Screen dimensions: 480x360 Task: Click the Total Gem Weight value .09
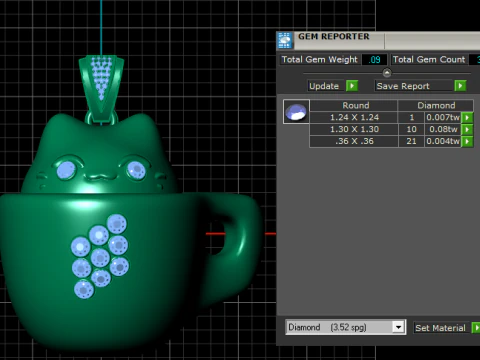pyautogui.click(x=374, y=60)
